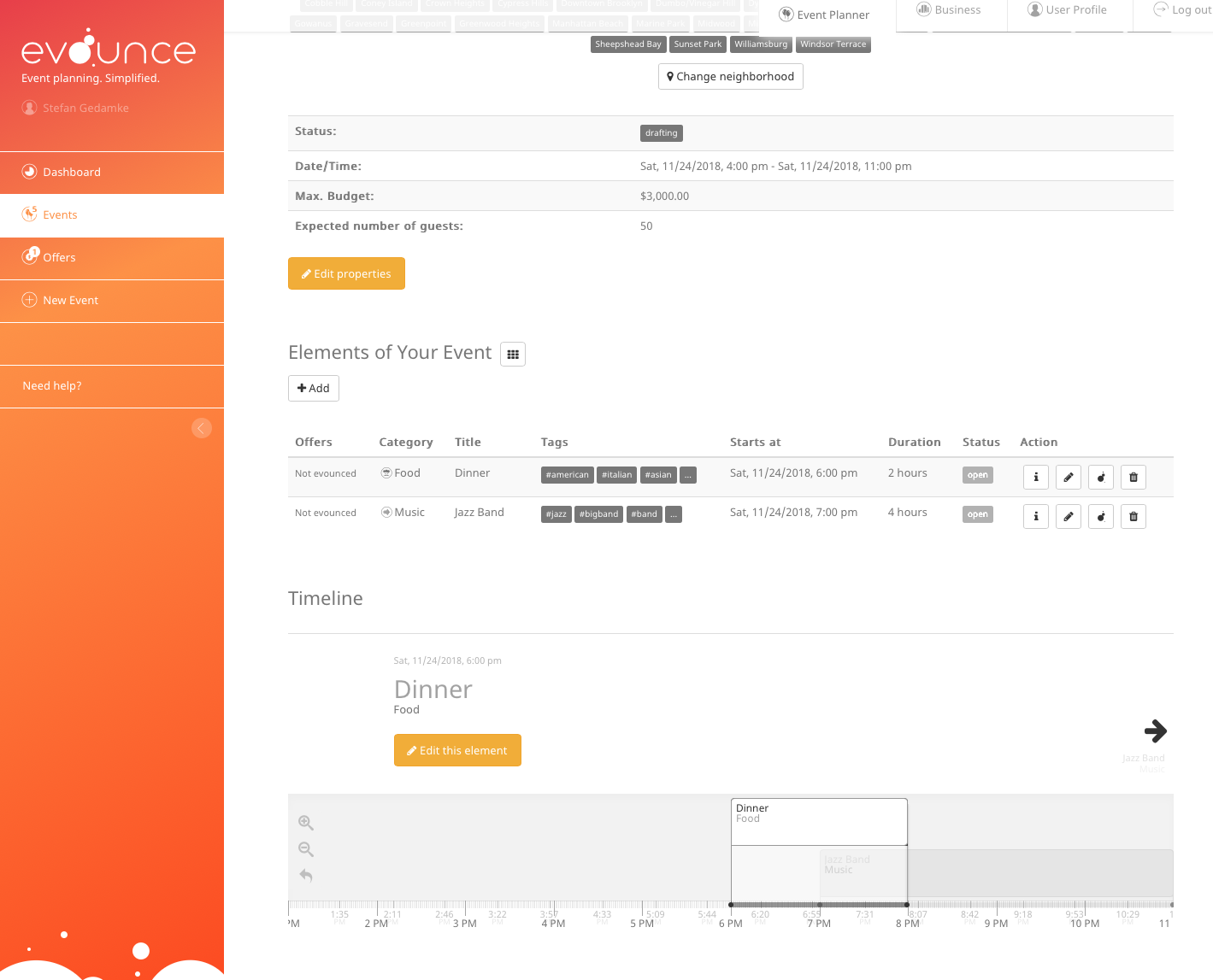Image resolution: width=1213 pixels, height=980 pixels.
Task: Click the bomb icon in Jazz Band row
Action: [x=1100, y=516]
